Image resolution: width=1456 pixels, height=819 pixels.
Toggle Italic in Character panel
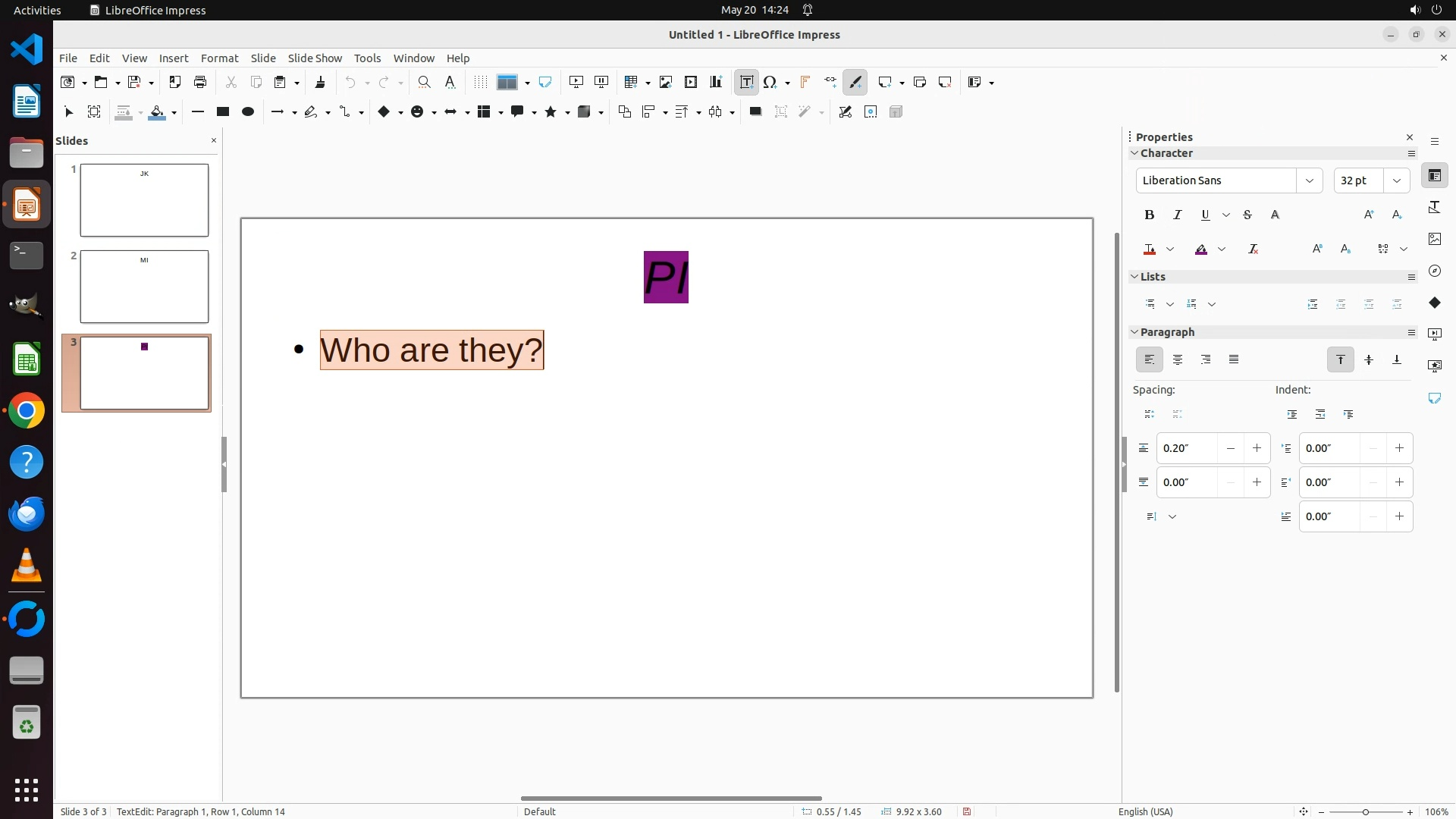1177,215
